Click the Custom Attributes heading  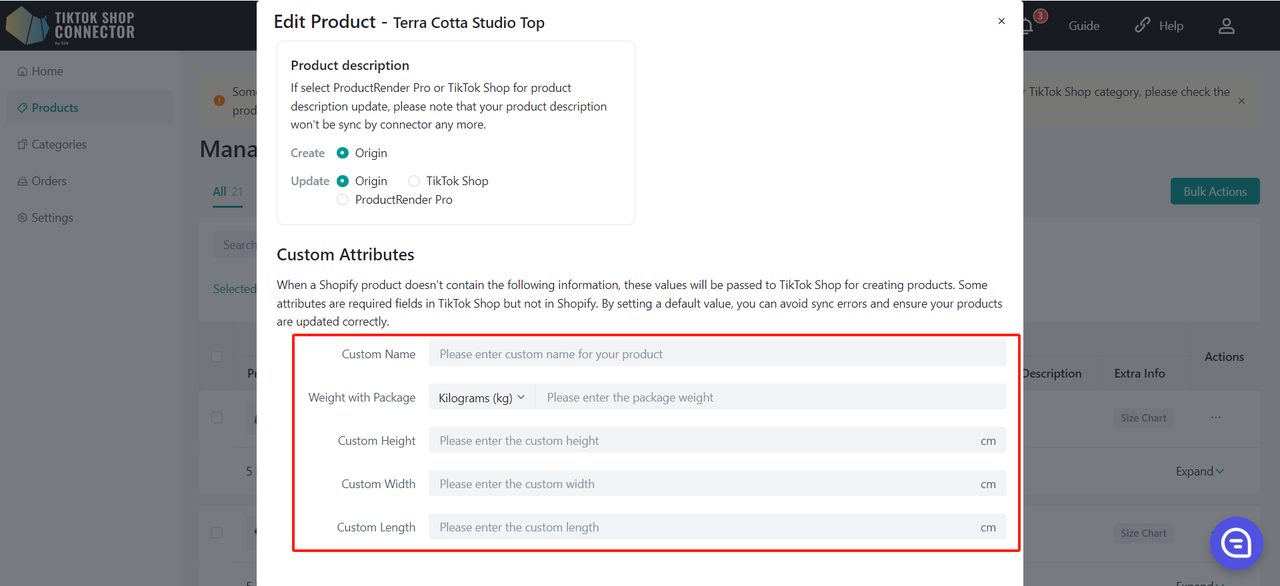point(345,255)
